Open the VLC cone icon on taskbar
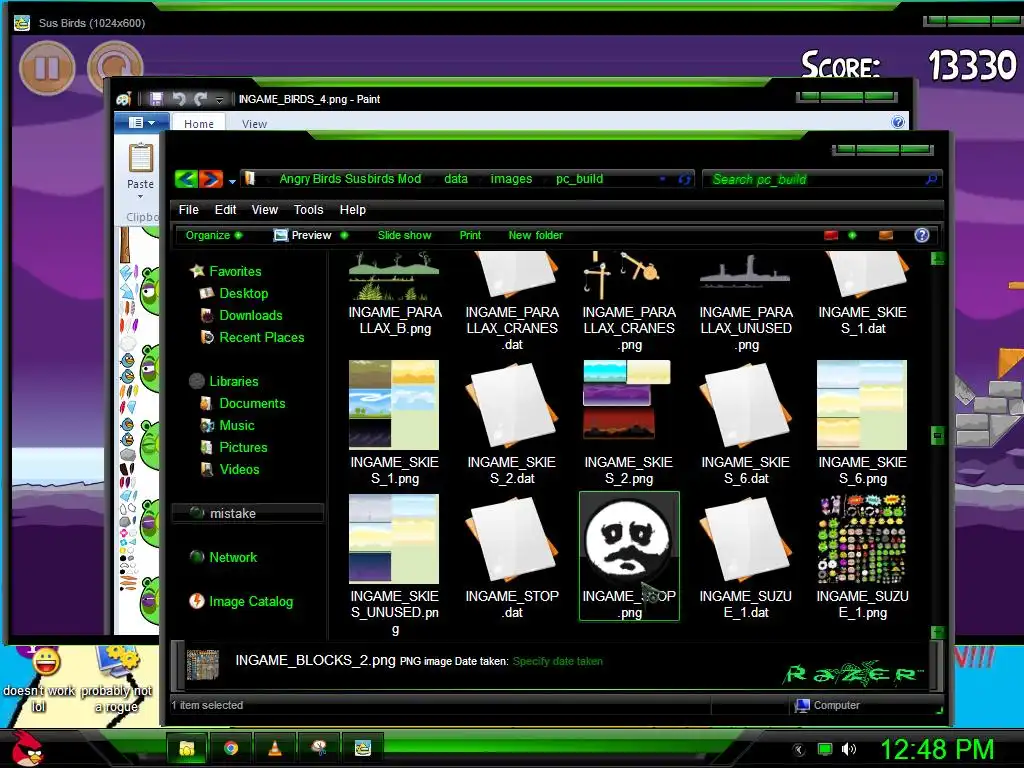Screen dimensions: 1024x768 click(x=275, y=748)
